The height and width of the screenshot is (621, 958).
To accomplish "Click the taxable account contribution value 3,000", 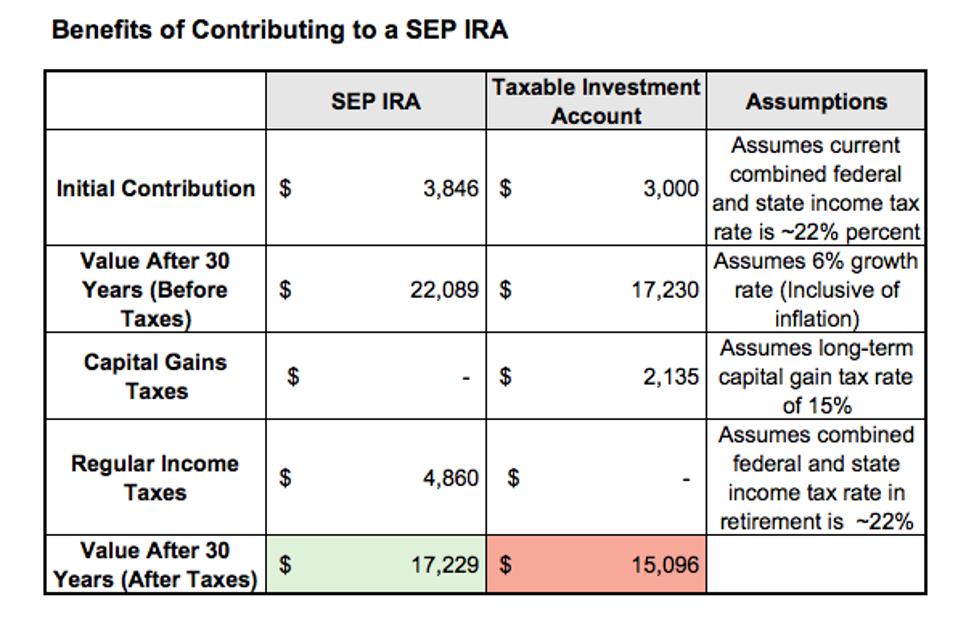I will pyautogui.click(x=670, y=189).
